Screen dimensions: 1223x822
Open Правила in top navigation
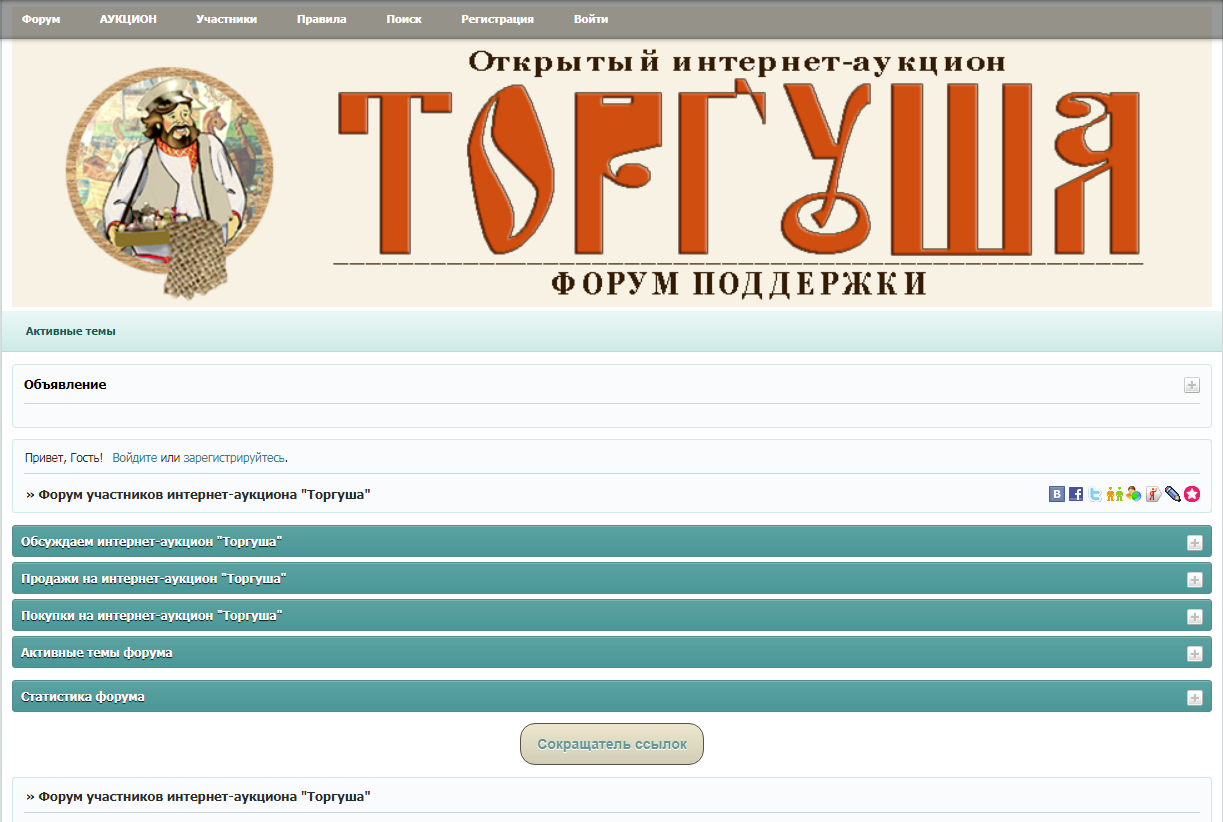322,19
